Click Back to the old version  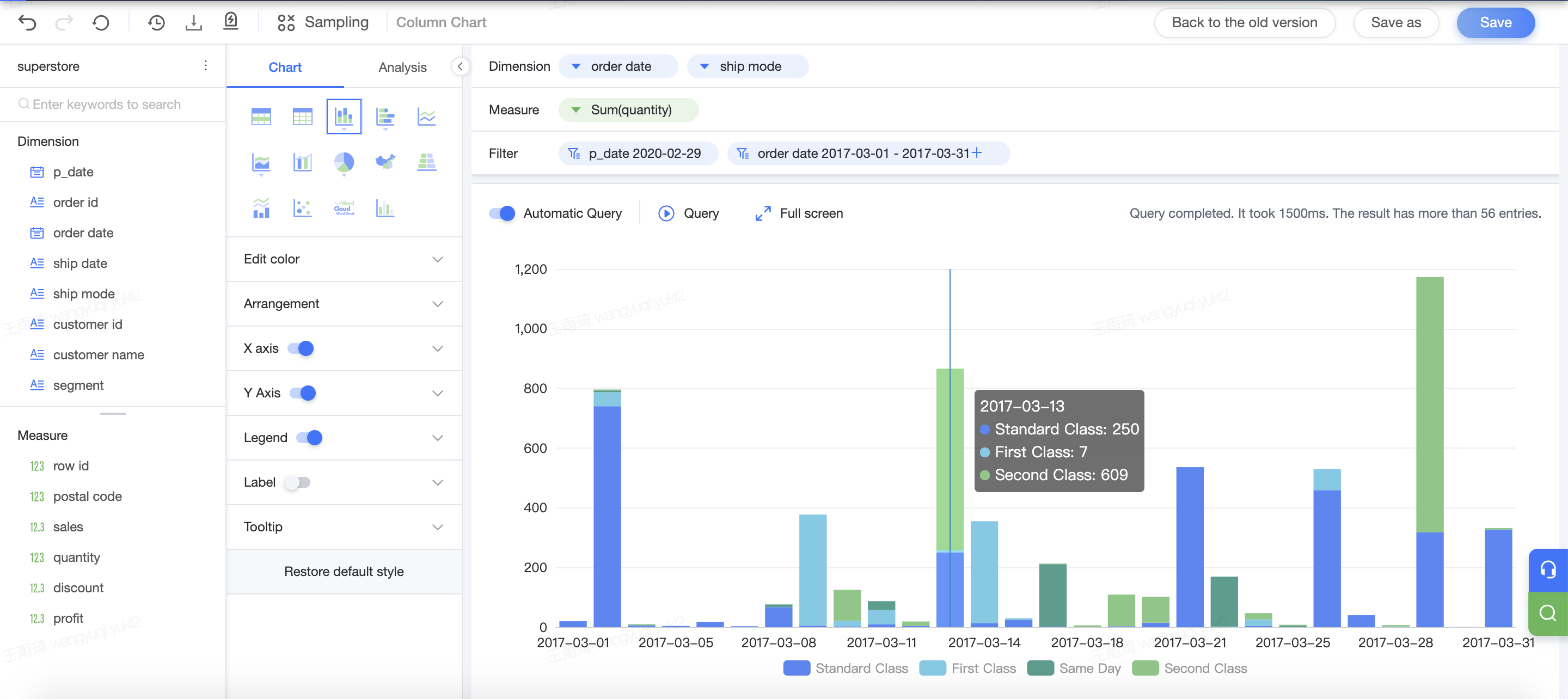coord(1245,22)
